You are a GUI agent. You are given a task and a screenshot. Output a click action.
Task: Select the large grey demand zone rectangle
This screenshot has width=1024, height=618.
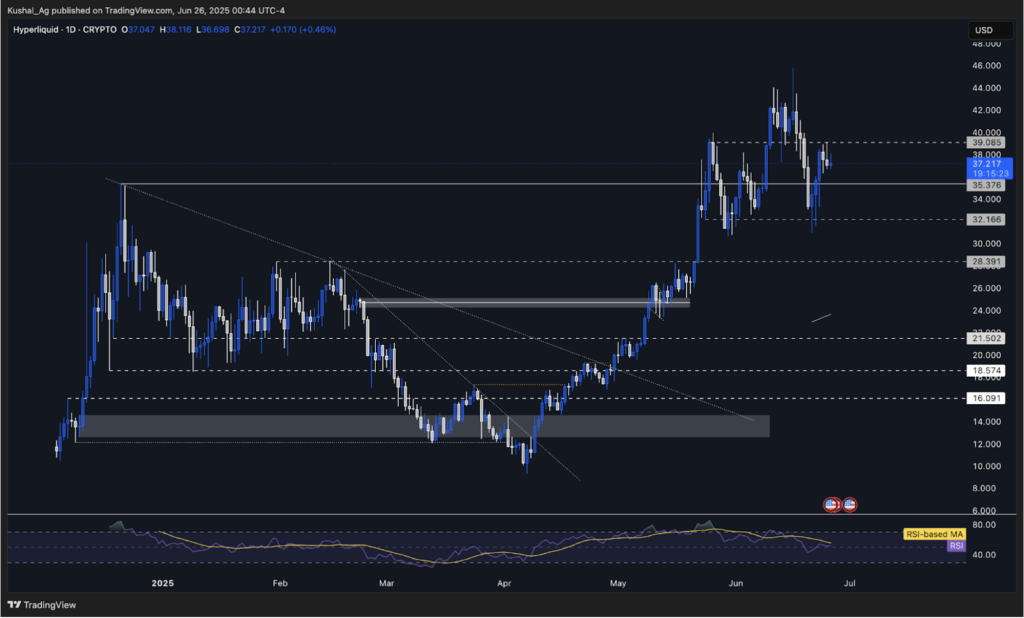point(423,426)
